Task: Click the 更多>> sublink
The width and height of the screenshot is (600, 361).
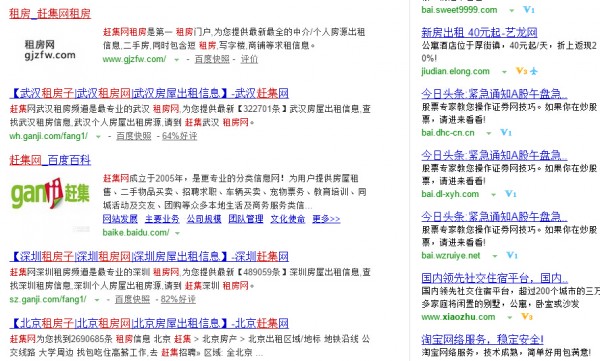Action: (x=326, y=219)
